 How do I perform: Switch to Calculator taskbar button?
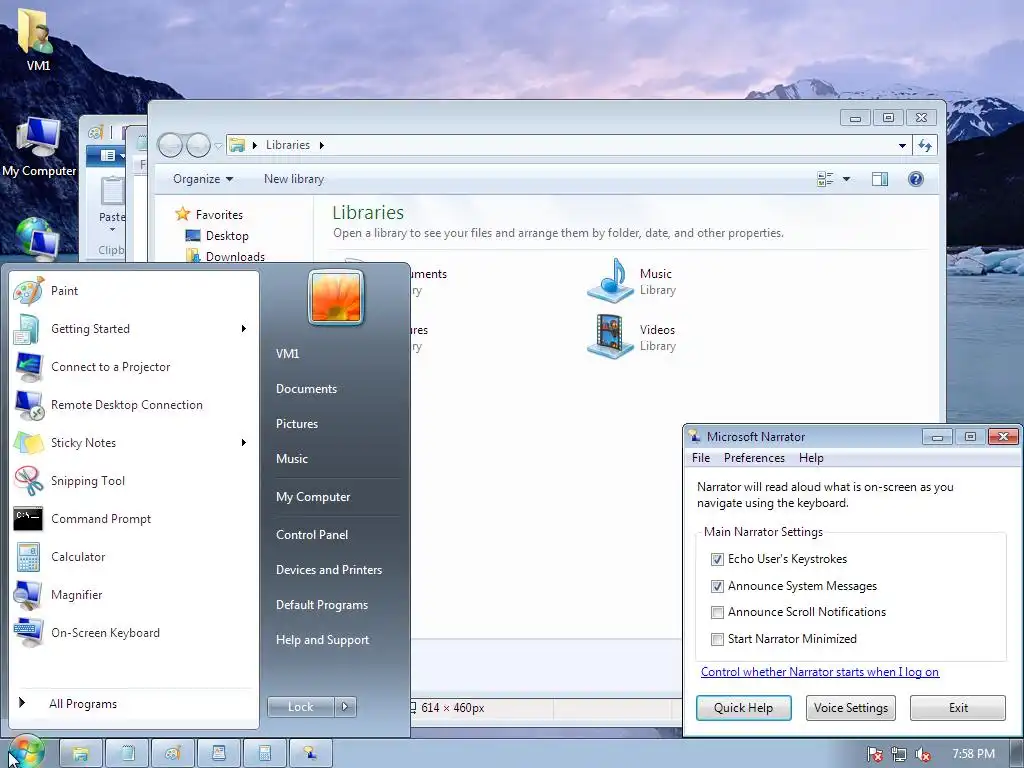265,753
